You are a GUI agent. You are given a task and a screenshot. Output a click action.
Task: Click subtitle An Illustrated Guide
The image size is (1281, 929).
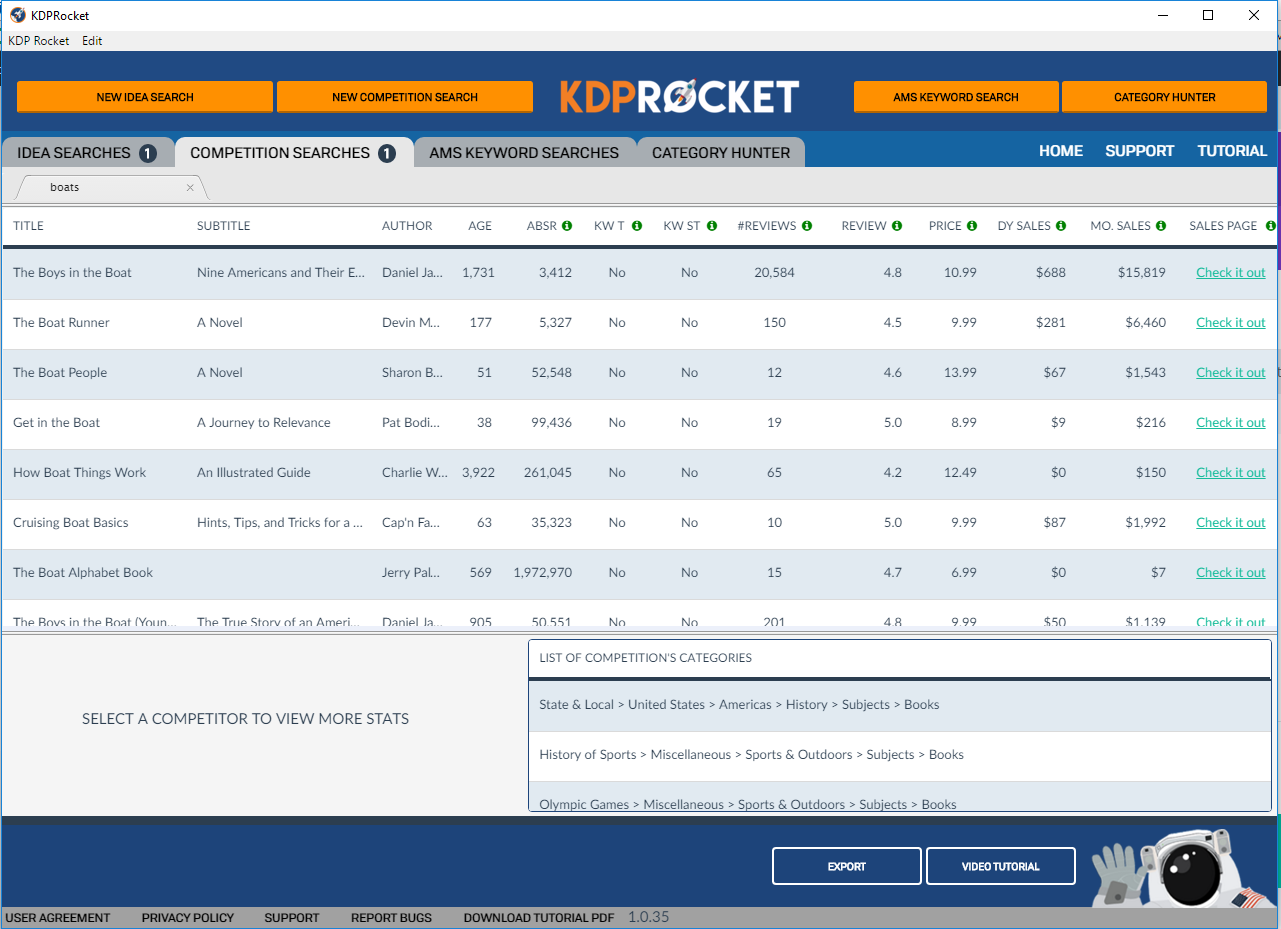point(254,473)
